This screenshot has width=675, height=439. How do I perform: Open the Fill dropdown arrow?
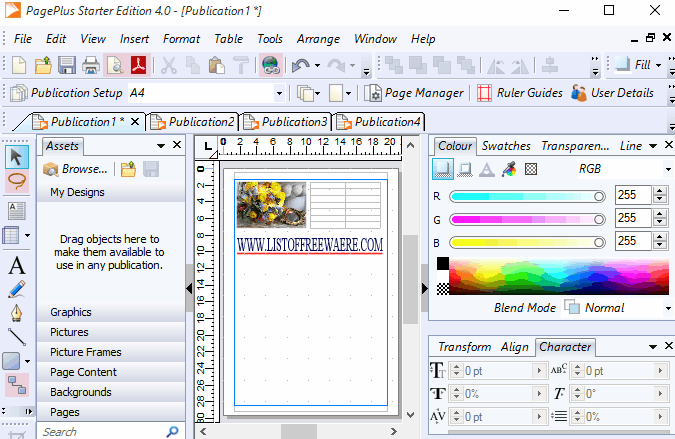[x=659, y=65]
